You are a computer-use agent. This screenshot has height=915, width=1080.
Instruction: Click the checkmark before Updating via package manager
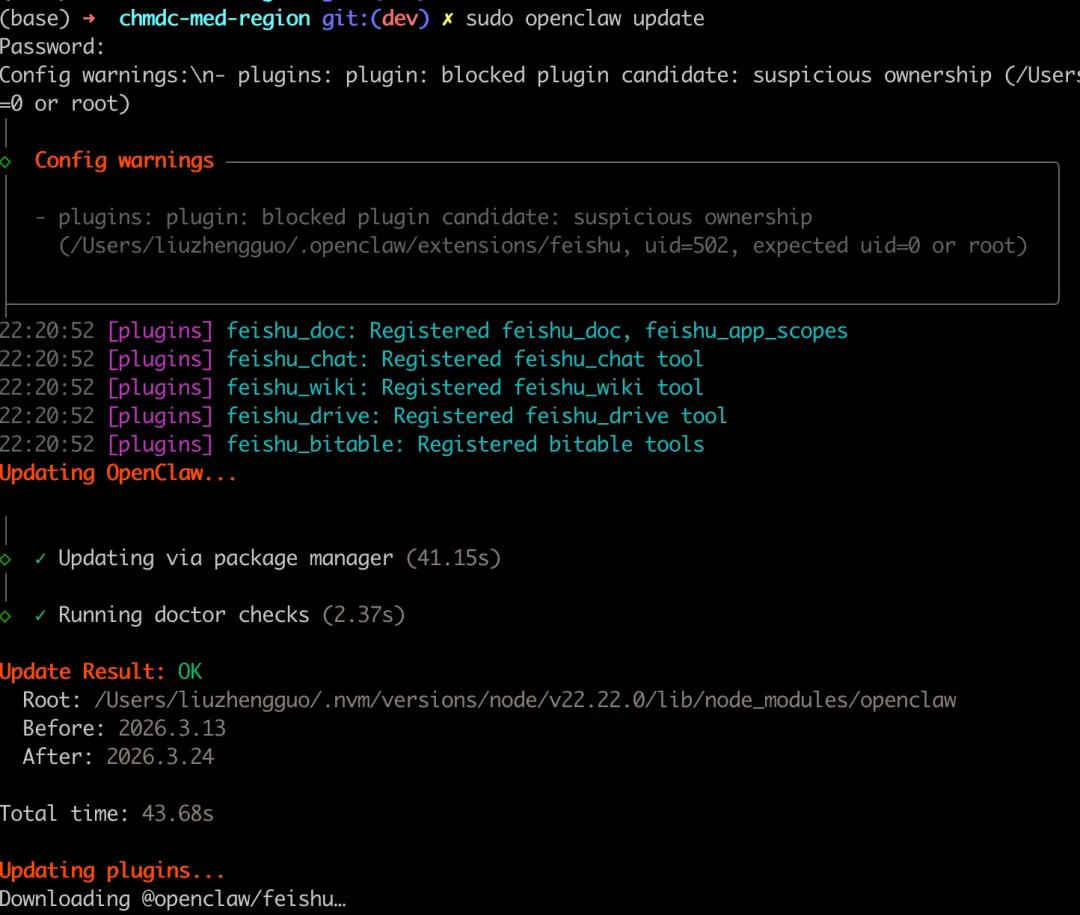pos(40,558)
